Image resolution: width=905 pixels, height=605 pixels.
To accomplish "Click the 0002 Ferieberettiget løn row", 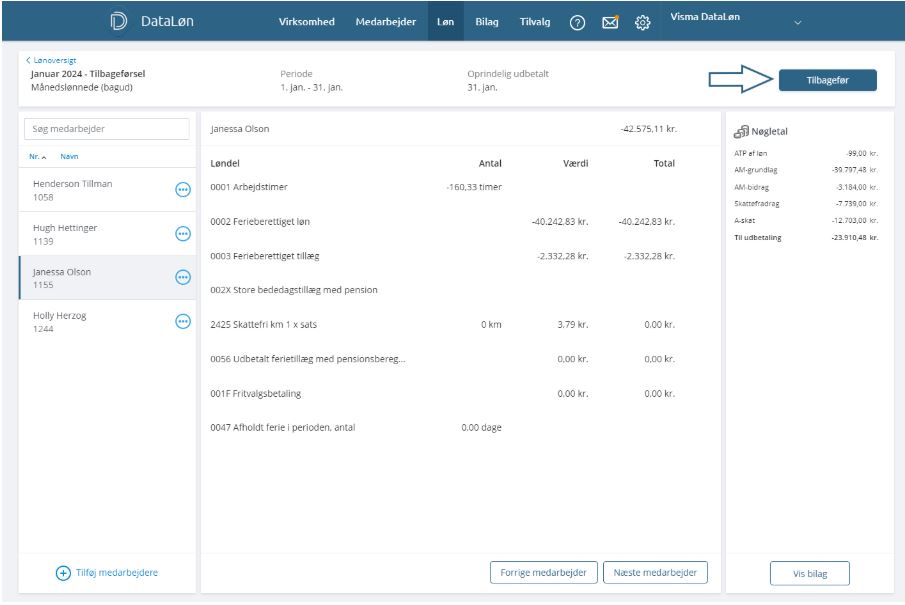I will pos(443,222).
